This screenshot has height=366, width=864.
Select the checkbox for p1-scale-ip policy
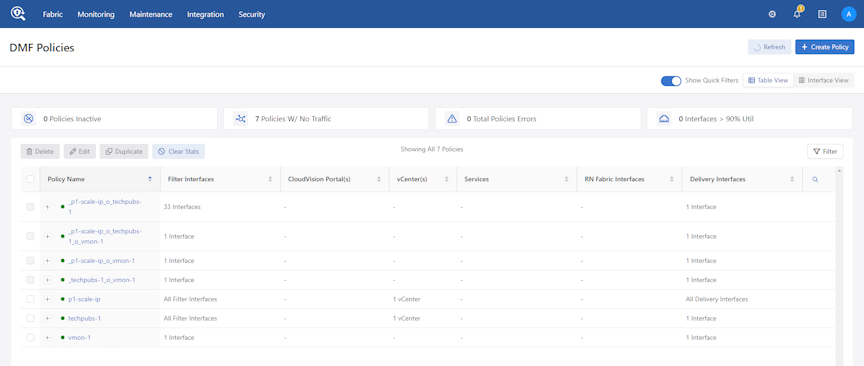coord(30,299)
